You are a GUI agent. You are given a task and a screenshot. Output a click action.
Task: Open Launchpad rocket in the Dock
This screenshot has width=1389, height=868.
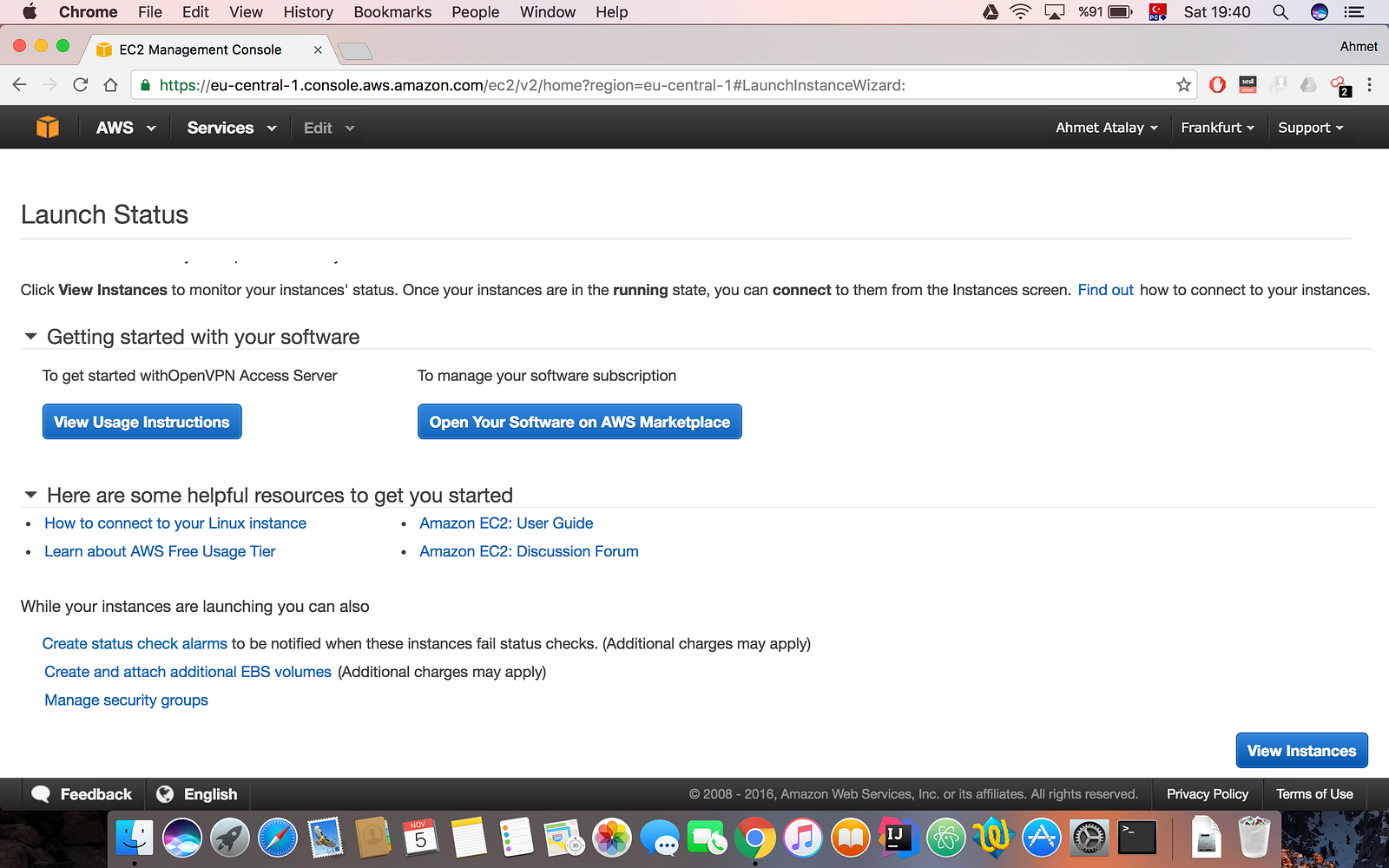click(x=230, y=838)
